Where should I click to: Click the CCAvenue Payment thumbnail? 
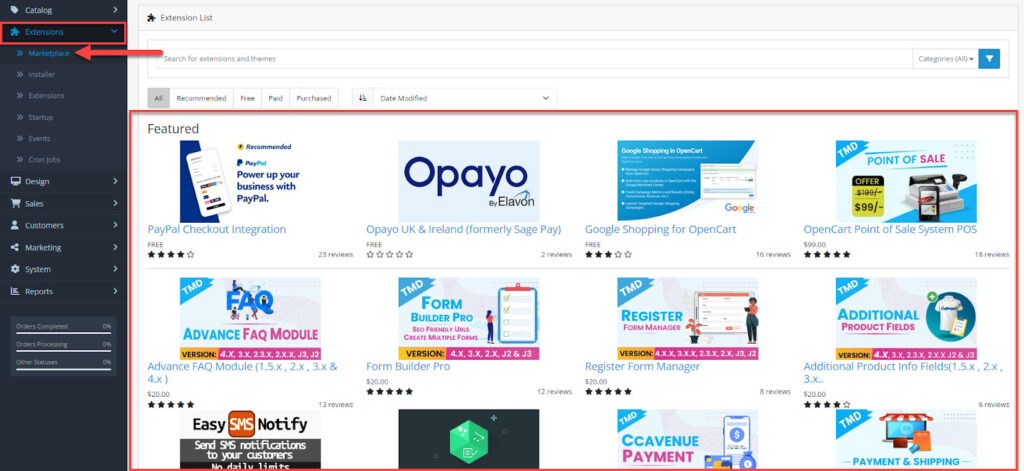tap(688, 440)
